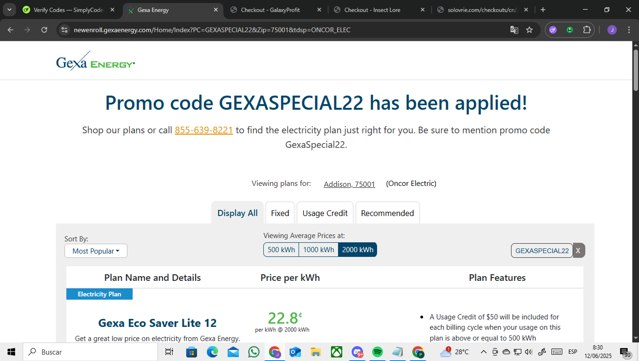This screenshot has width=639, height=361.
Task: Click the 22.8¢ price per kWh
Action: point(284,318)
